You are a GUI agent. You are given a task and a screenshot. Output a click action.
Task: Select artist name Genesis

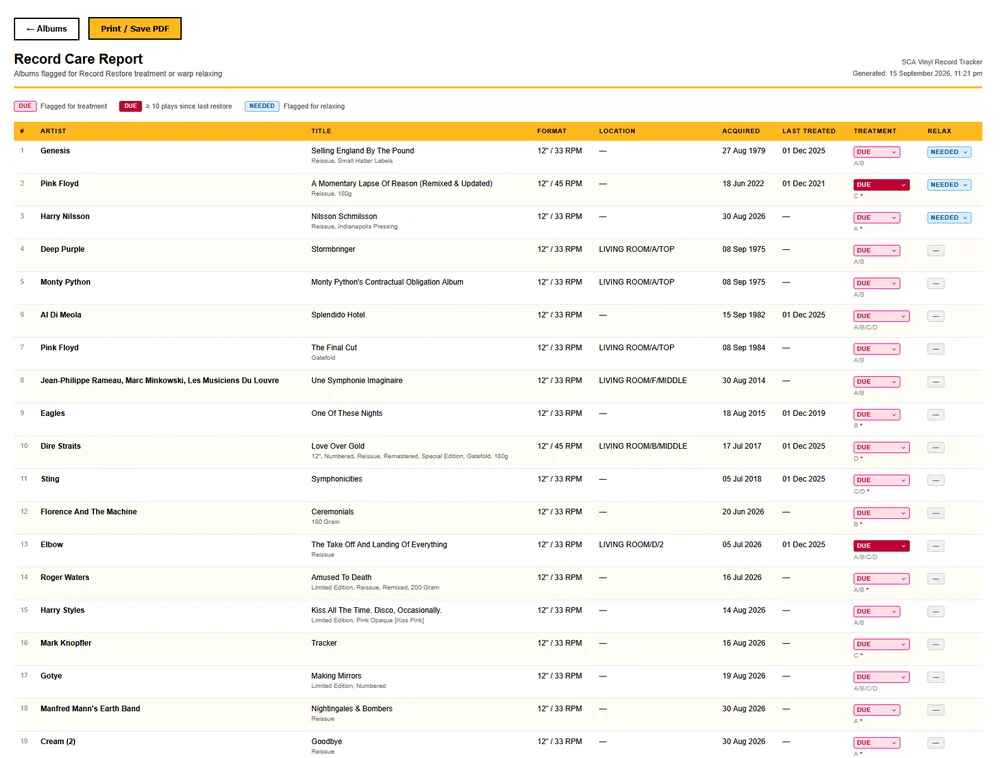pyautogui.click(x=55, y=151)
